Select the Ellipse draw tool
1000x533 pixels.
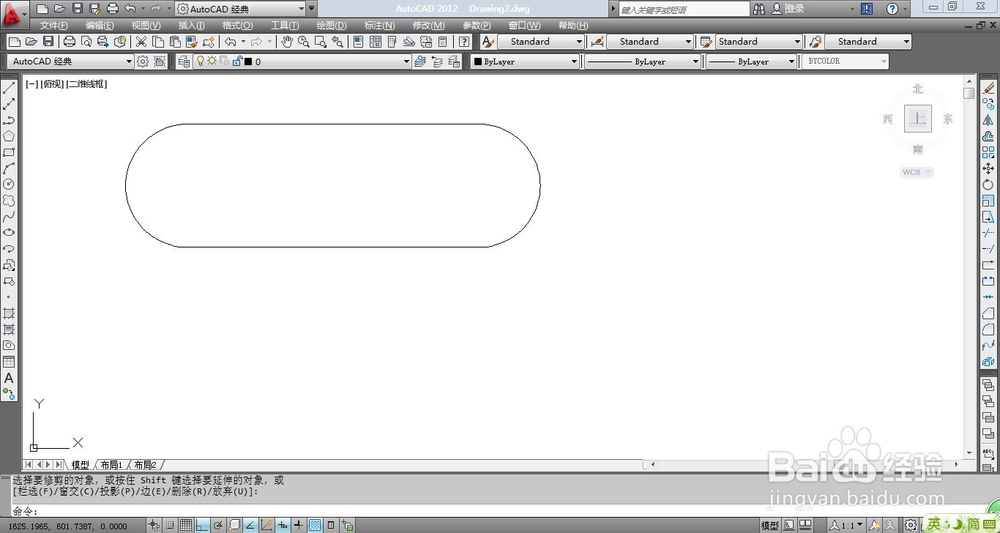coord(9,233)
